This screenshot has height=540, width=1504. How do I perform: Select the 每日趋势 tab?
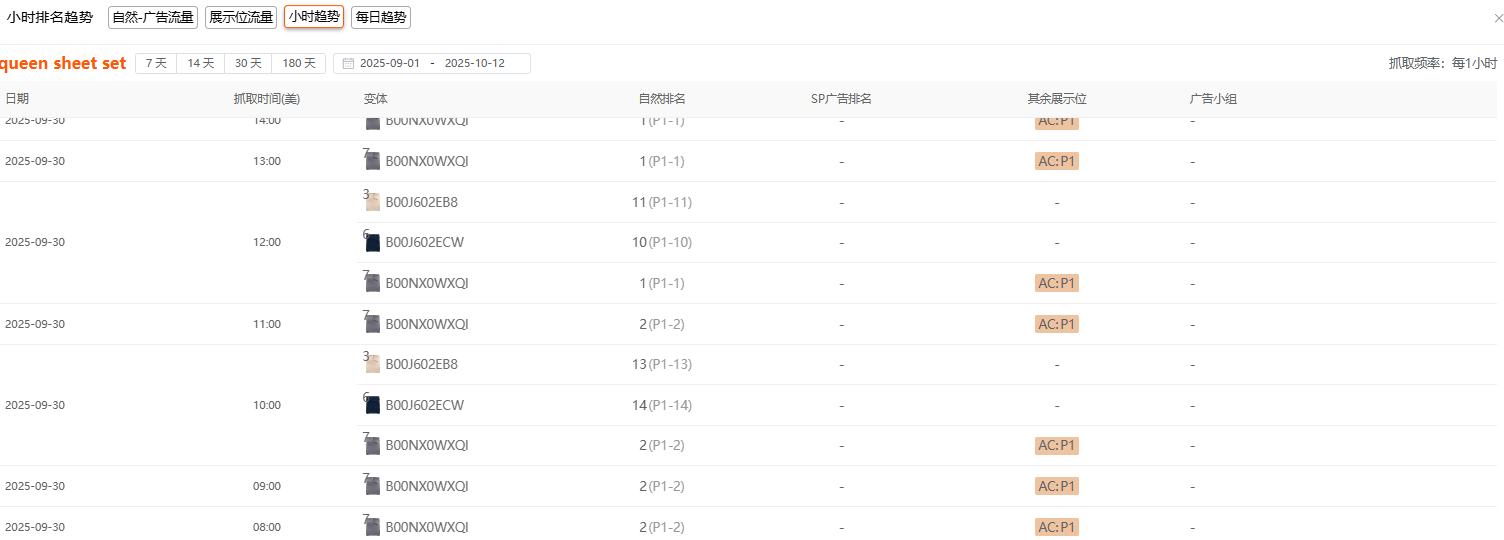pyautogui.click(x=381, y=17)
